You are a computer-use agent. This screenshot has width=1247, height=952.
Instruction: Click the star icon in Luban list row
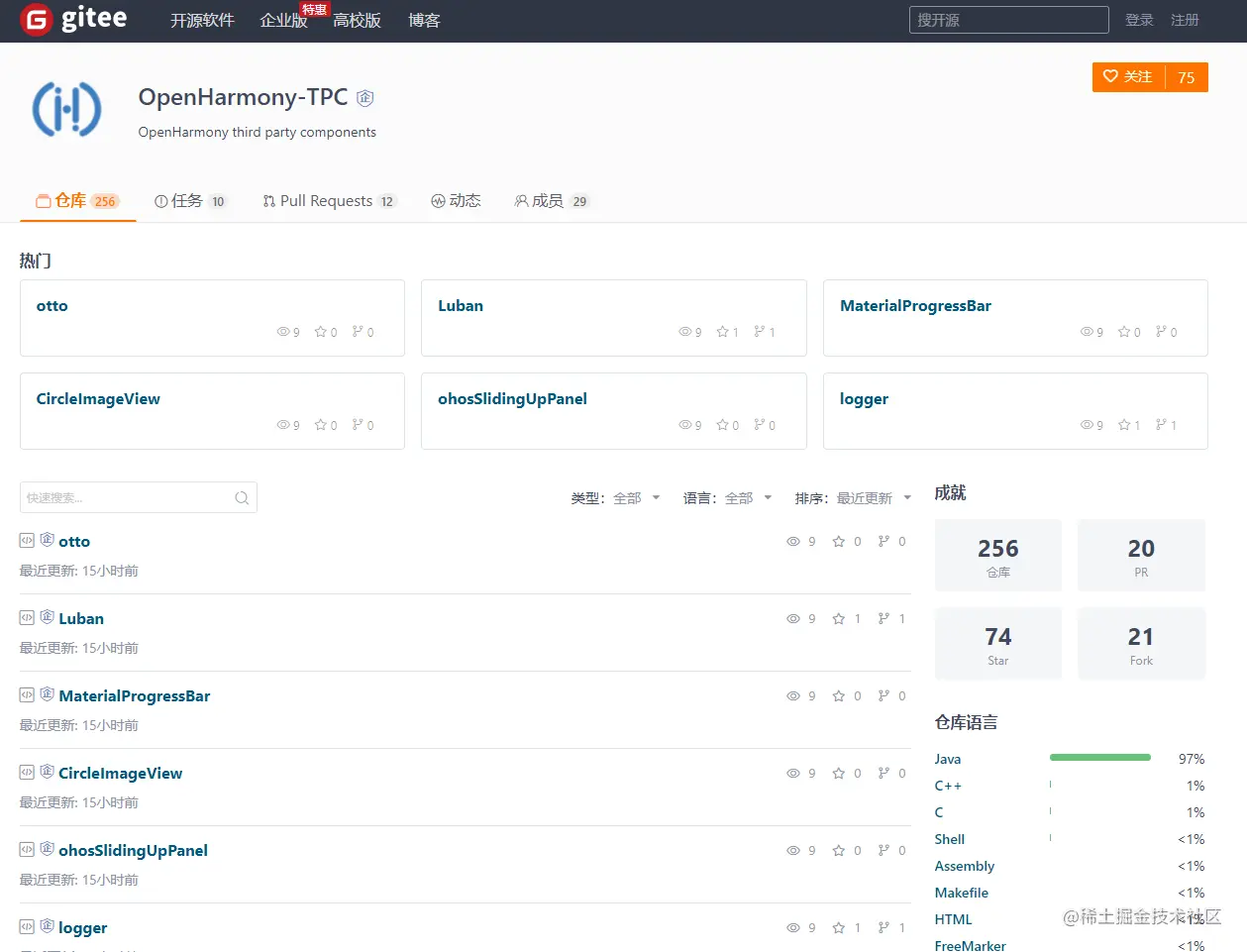(x=839, y=619)
